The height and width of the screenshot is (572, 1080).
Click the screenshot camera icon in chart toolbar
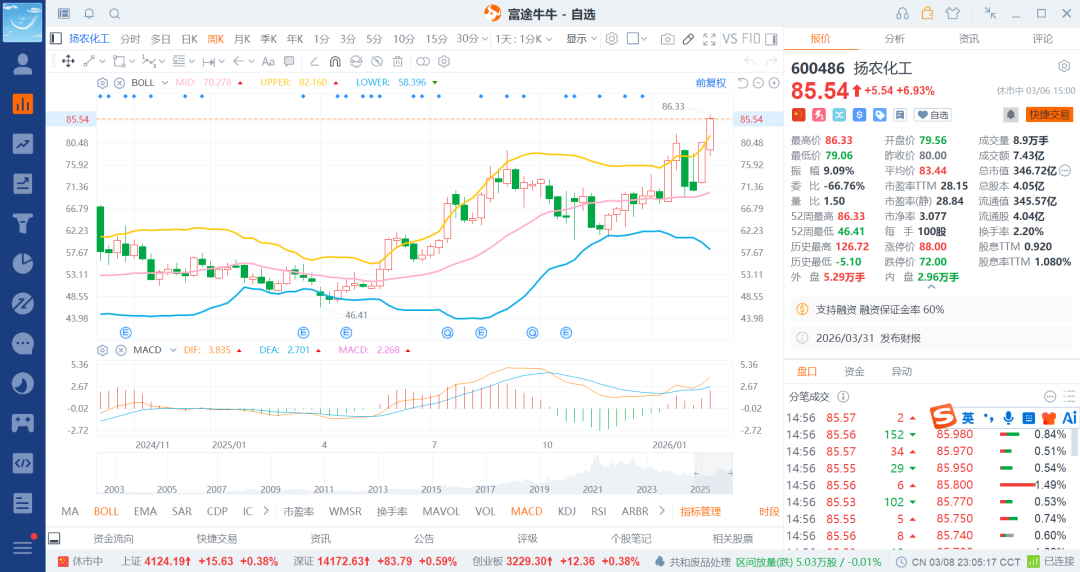coord(667,39)
